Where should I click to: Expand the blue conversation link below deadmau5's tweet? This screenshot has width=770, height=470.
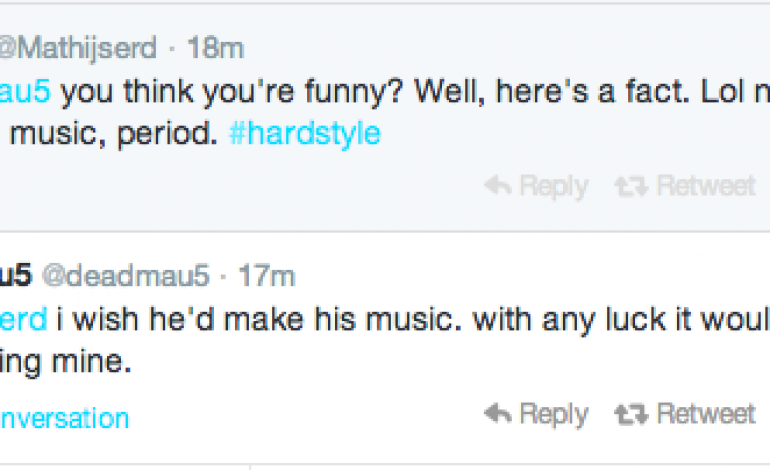[x=62, y=417]
